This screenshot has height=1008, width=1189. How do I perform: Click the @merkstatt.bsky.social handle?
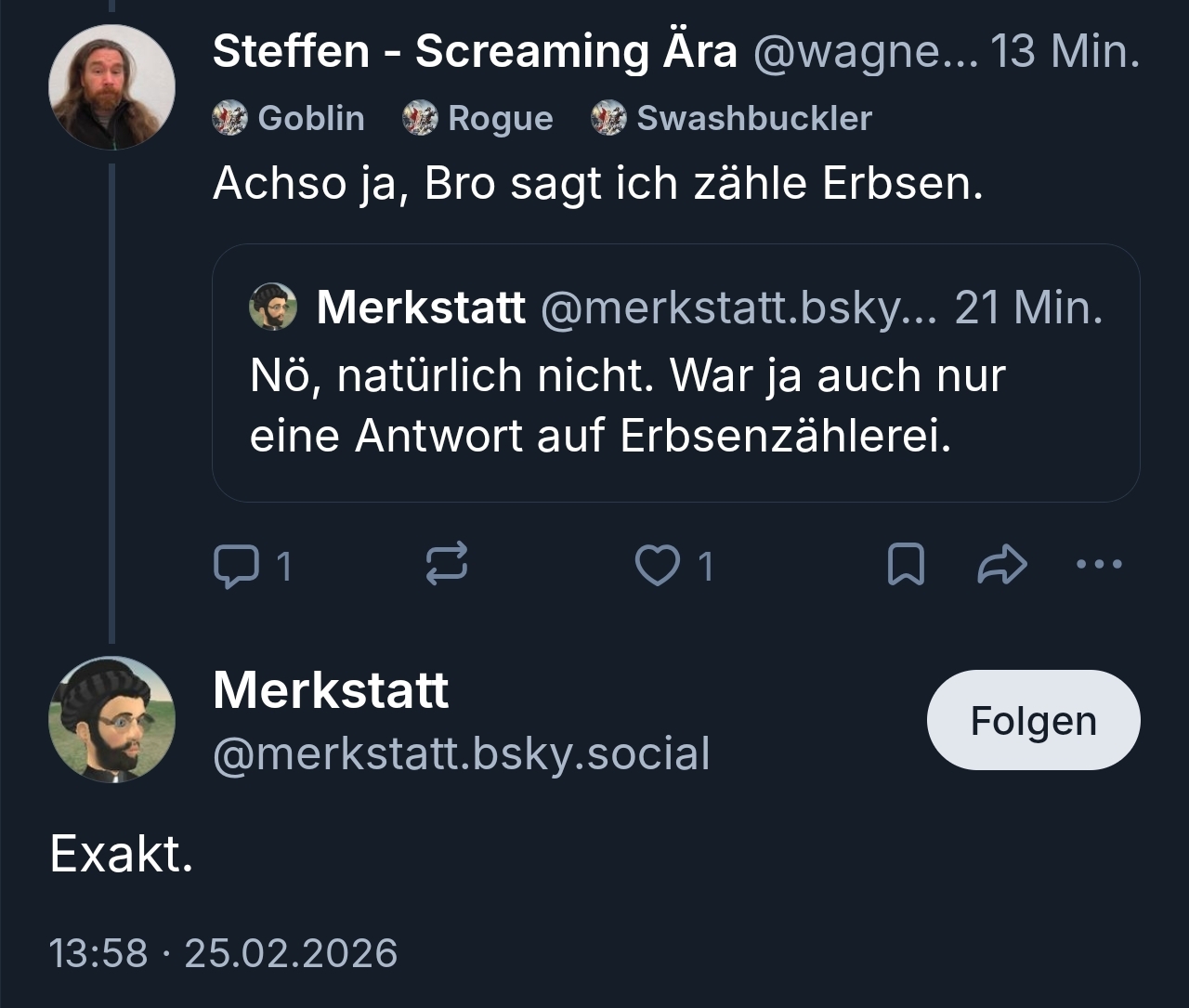[462, 753]
